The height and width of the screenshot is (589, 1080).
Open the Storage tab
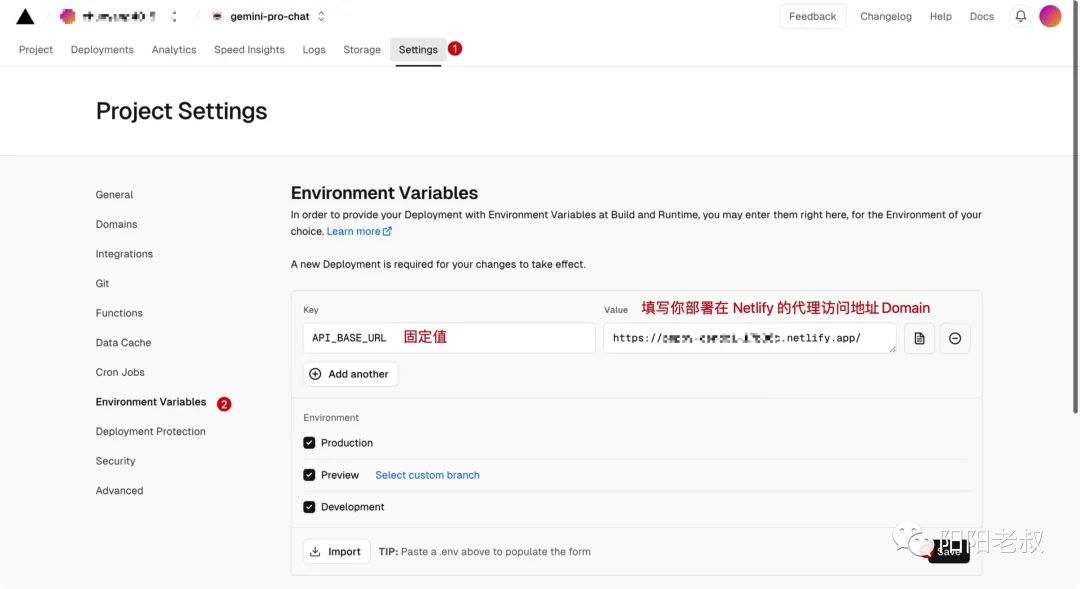pyautogui.click(x=361, y=49)
